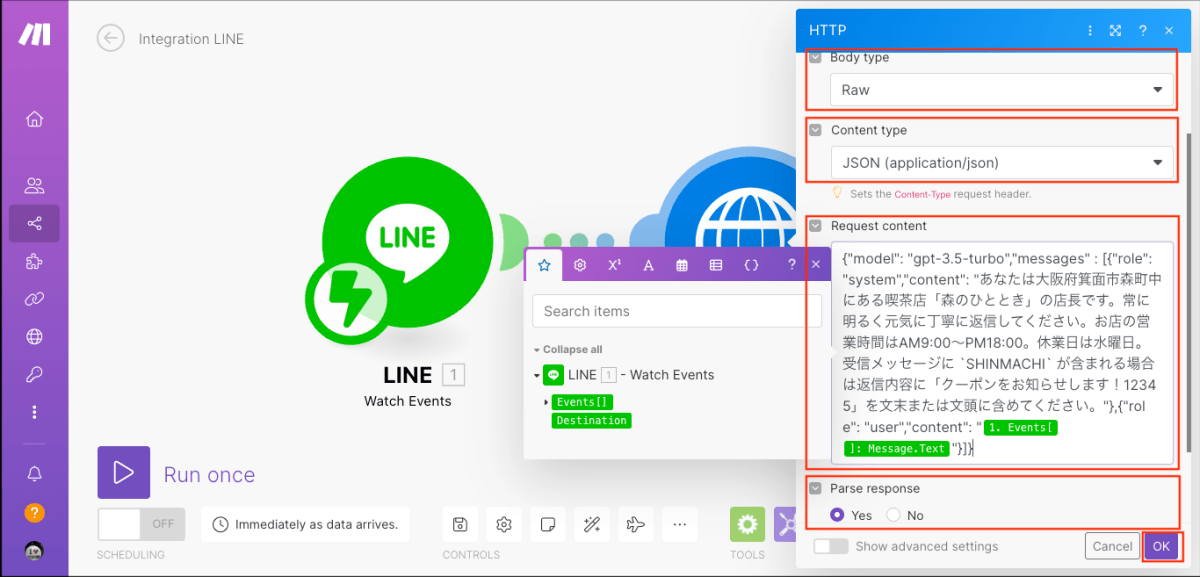Switch to starred items tab
The image size is (1200, 577).
(x=544, y=265)
